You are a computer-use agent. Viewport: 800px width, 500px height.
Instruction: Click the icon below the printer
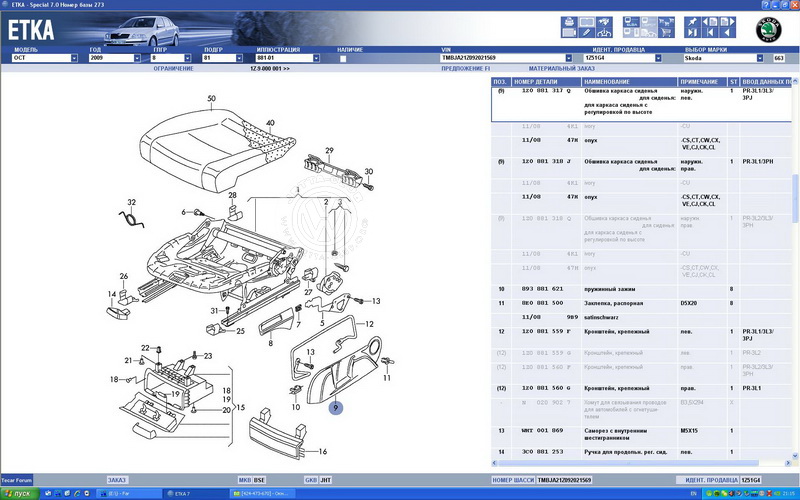tap(568, 33)
